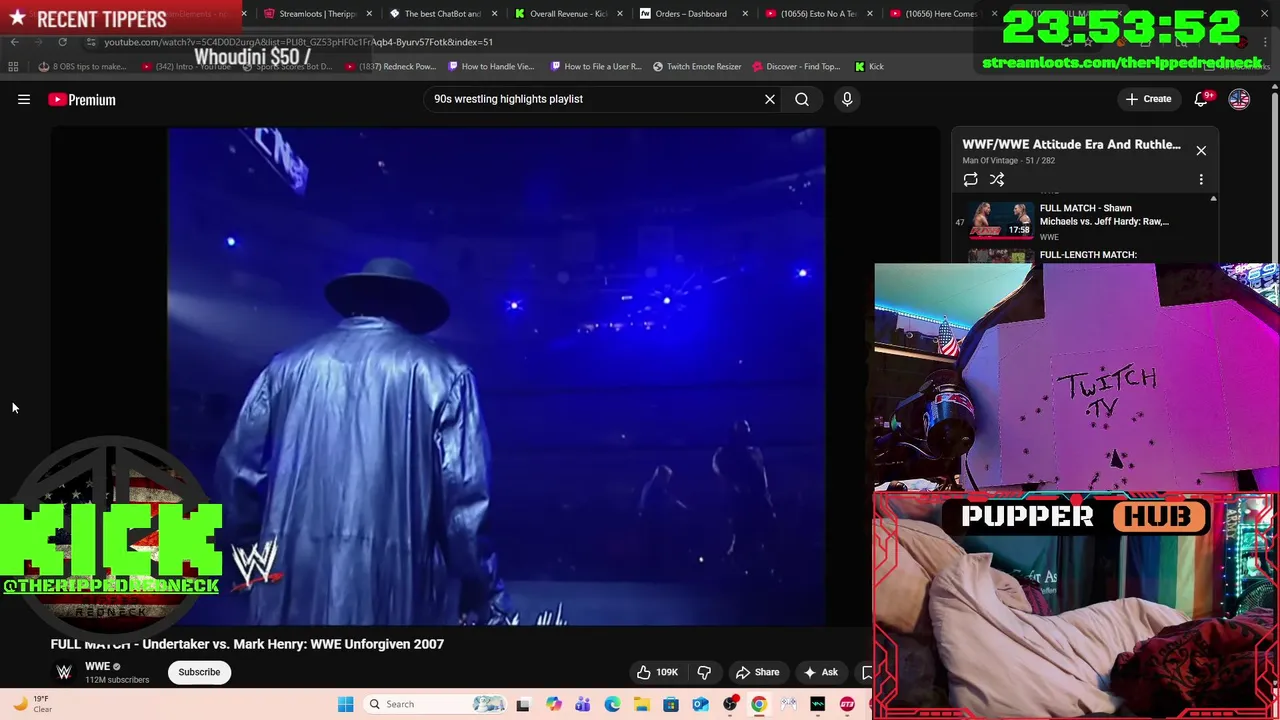The width and height of the screenshot is (1280, 720).
Task: Open the WWE channel avatar
Action: pyautogui.click(x=64, y=672)
